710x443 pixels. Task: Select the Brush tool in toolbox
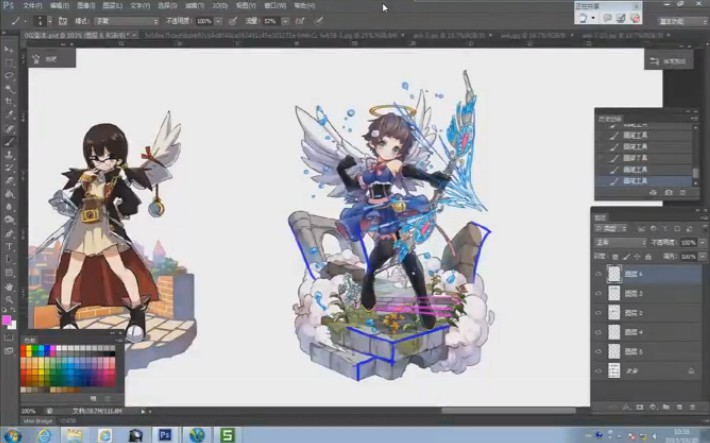point(9,142)
